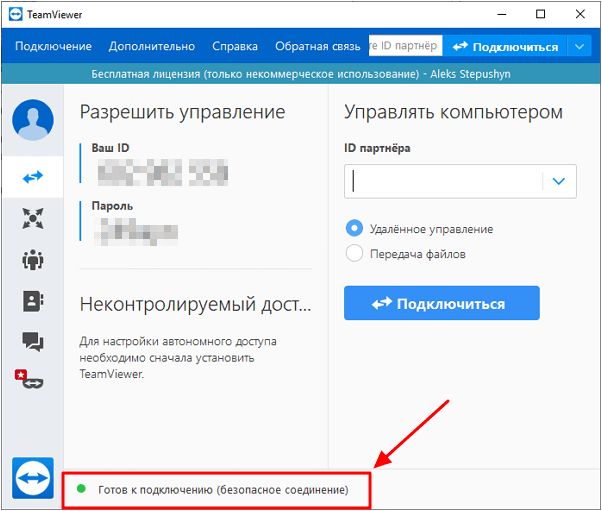This screenshot has height=511, width=602.
Task: Minimize the TeamViewer window
Action: (502, 15)
